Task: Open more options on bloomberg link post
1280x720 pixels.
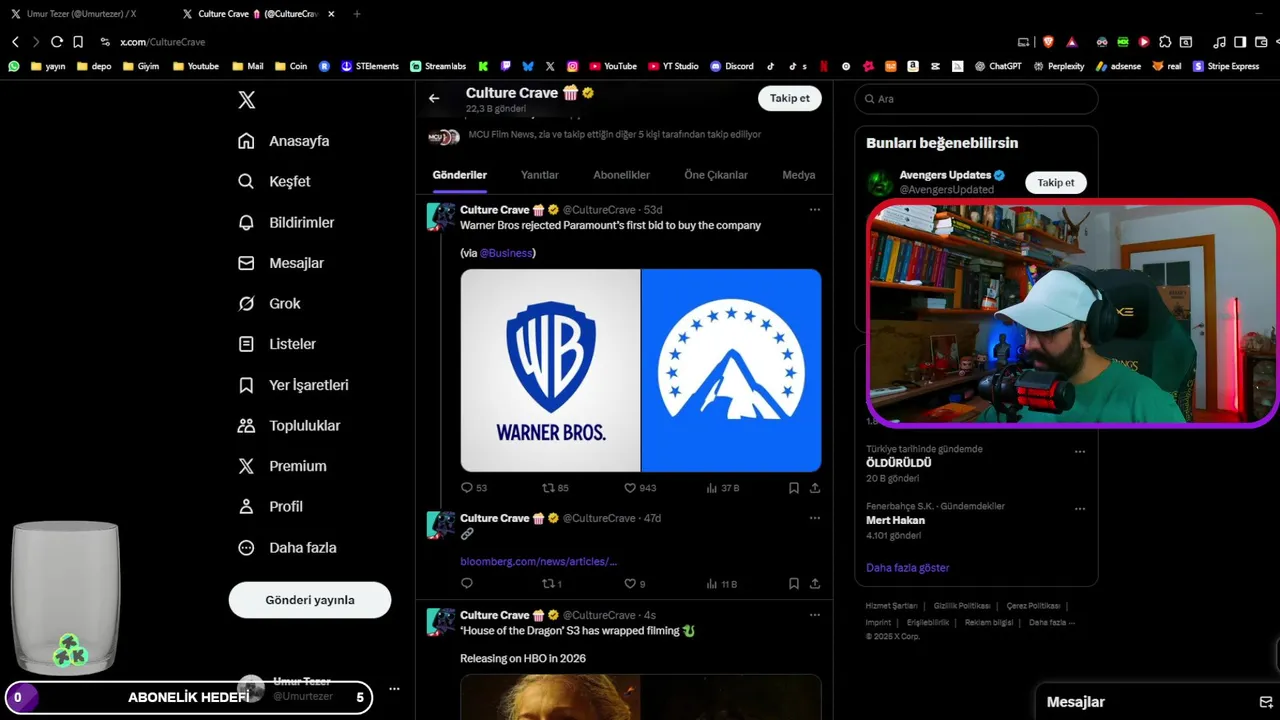Action: point(815,518)
